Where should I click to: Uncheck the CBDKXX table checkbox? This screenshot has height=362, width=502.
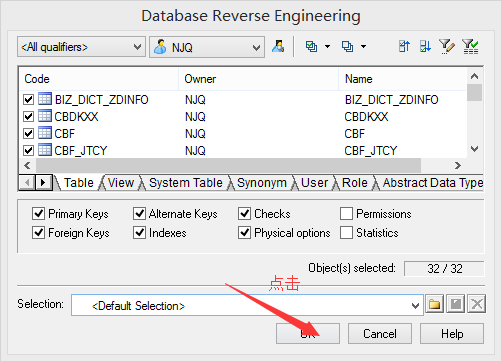[29, 116]
